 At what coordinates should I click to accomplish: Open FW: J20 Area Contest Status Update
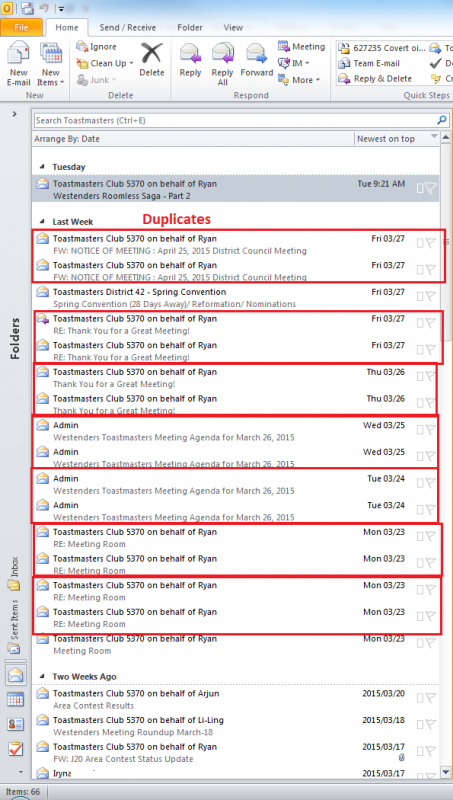click(235, 753)
